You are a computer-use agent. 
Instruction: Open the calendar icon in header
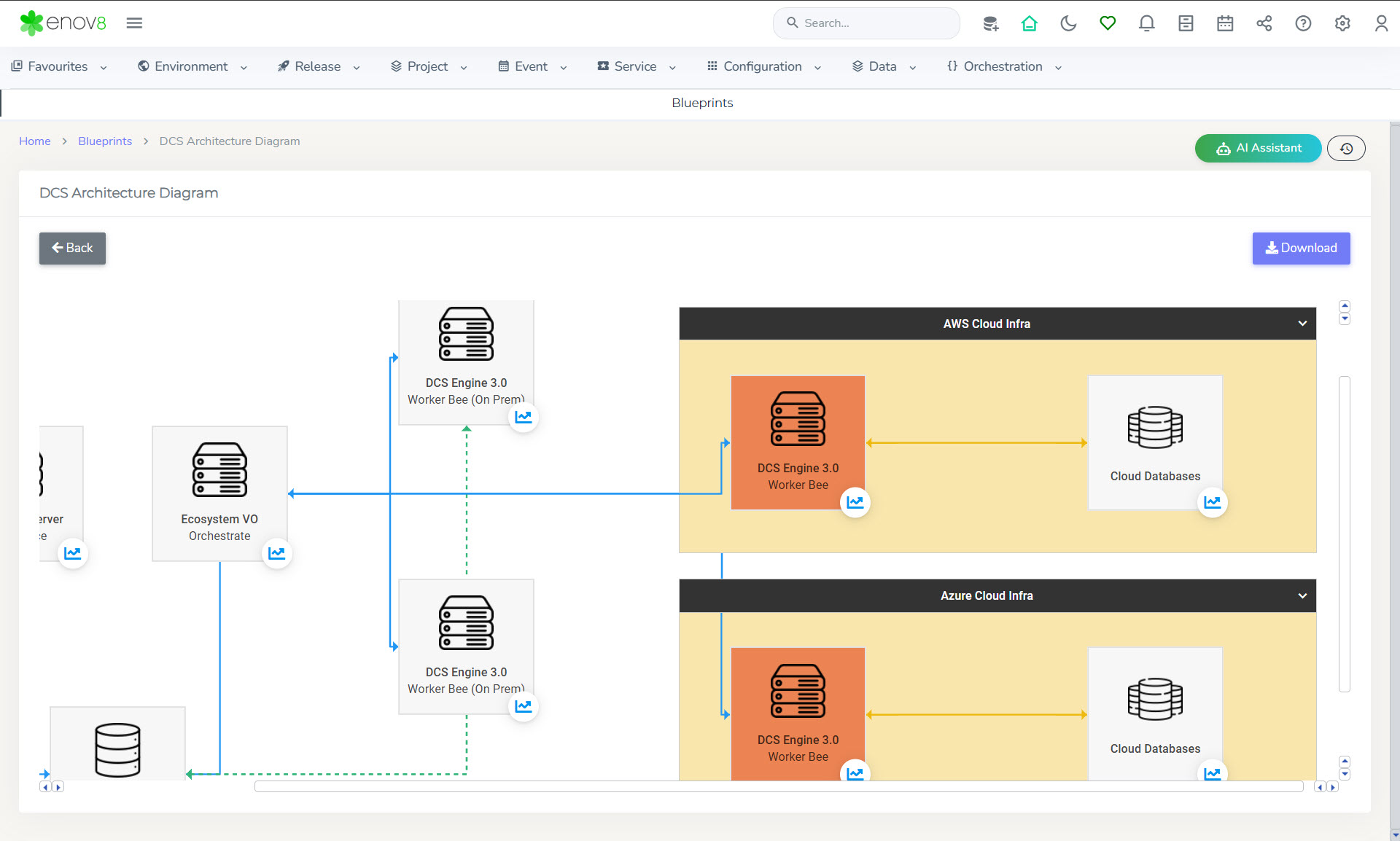pyautogui.click(x=1225, y=23)
